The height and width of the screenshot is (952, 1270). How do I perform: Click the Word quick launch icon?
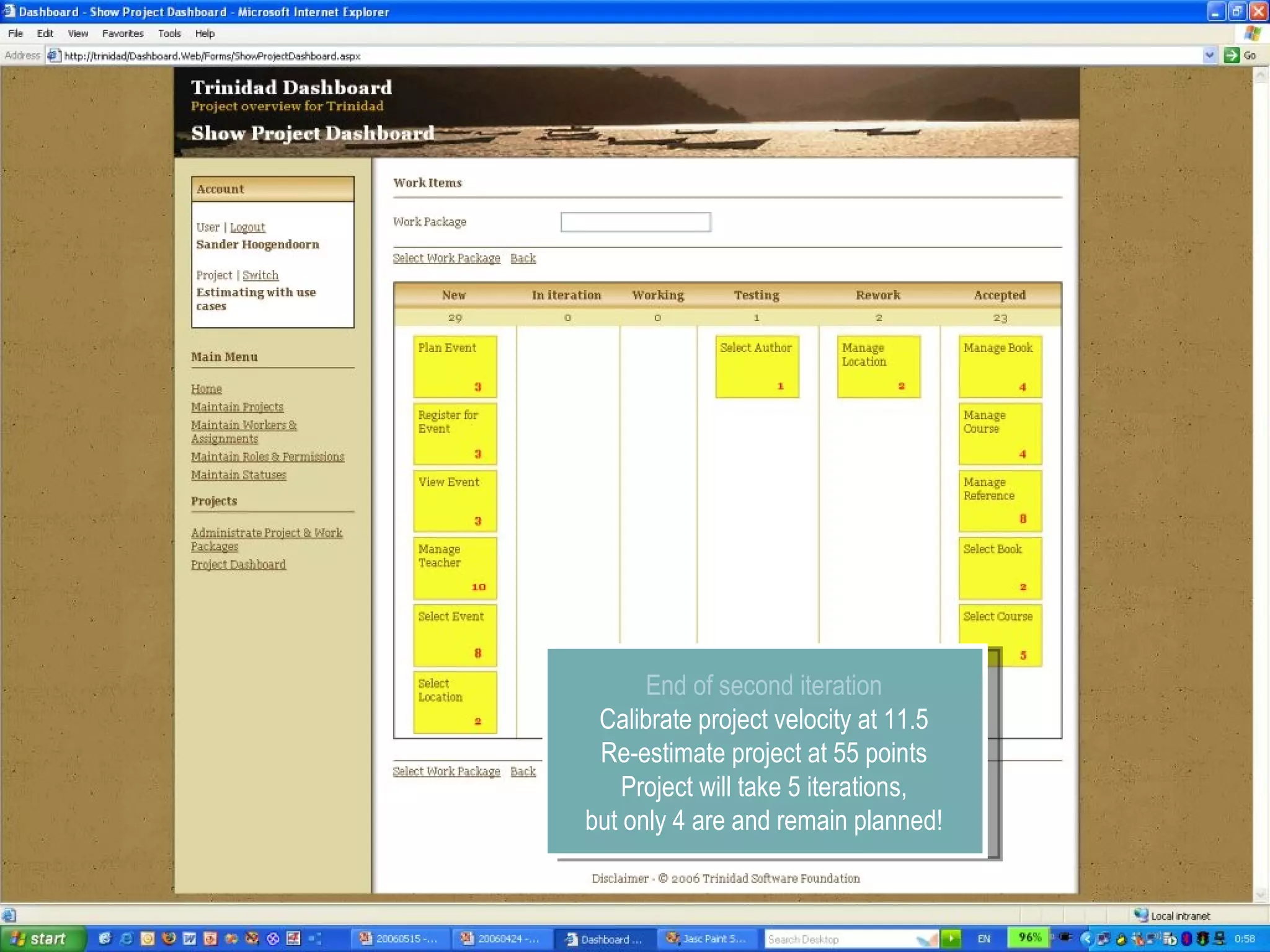[190, 938]
